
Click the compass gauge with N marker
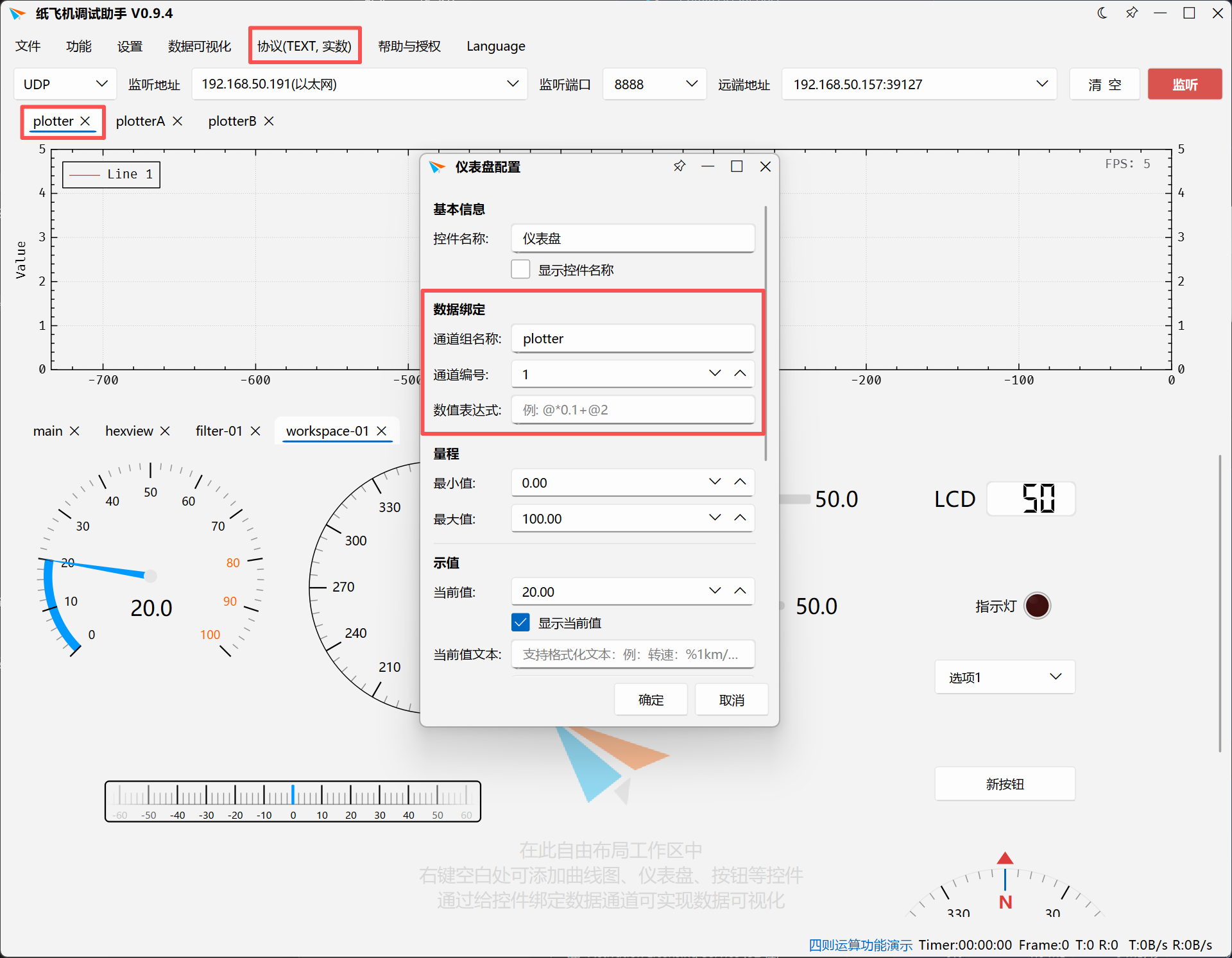1005,885
